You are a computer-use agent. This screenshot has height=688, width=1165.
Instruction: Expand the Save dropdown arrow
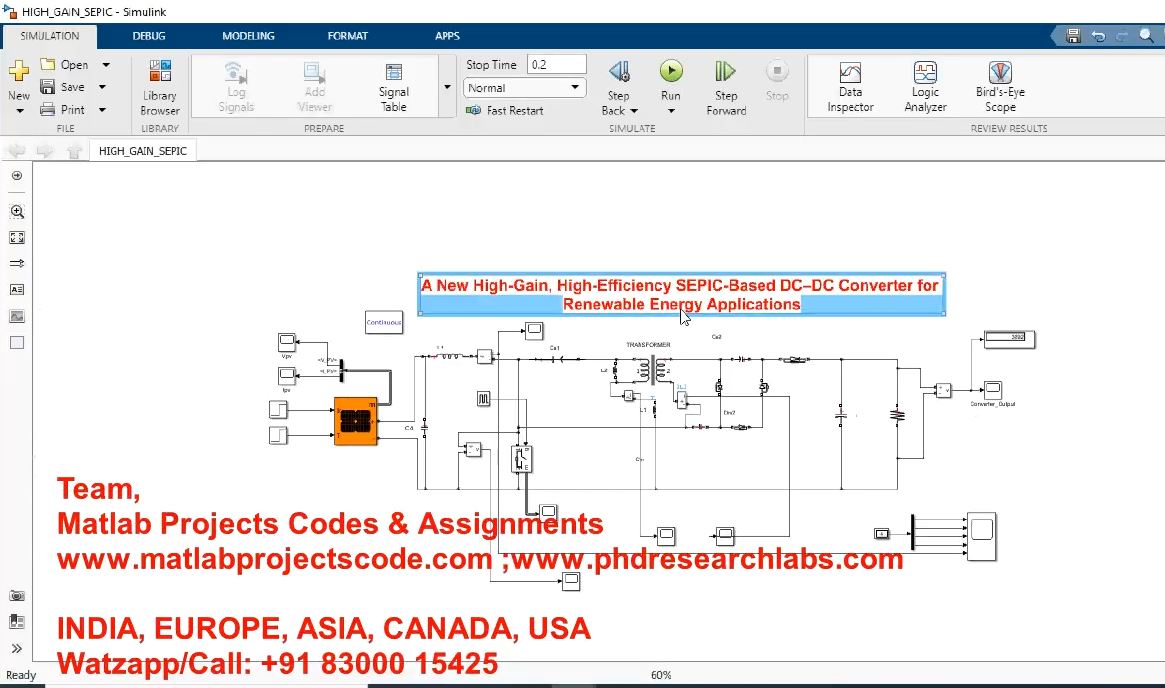pos(103,87)
